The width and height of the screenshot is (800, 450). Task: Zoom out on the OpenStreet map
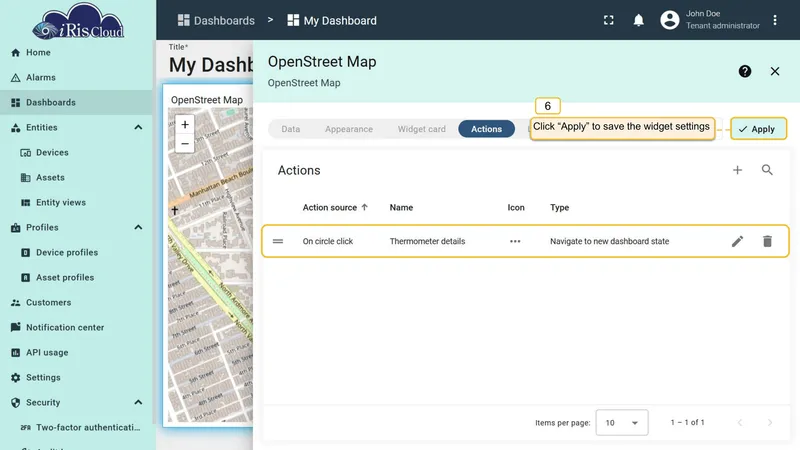point(185,144)
